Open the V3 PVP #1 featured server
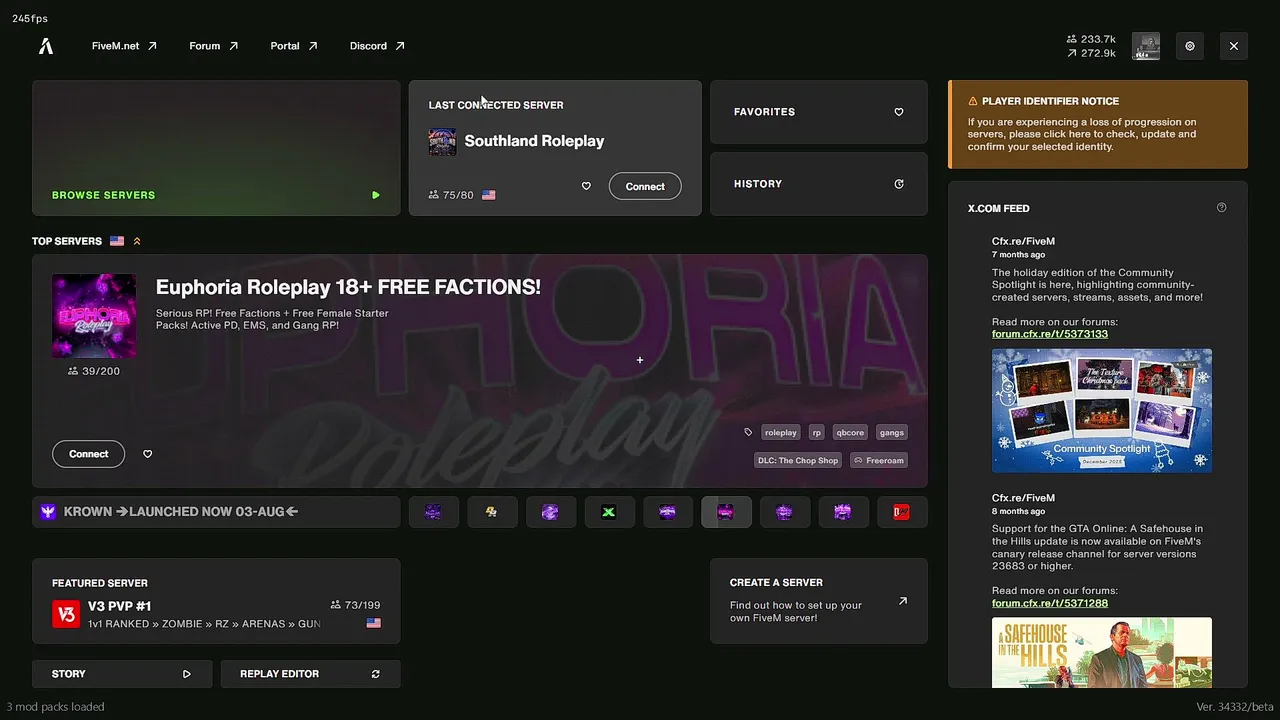Screen dimensions: 1280x720 [216, 601]
